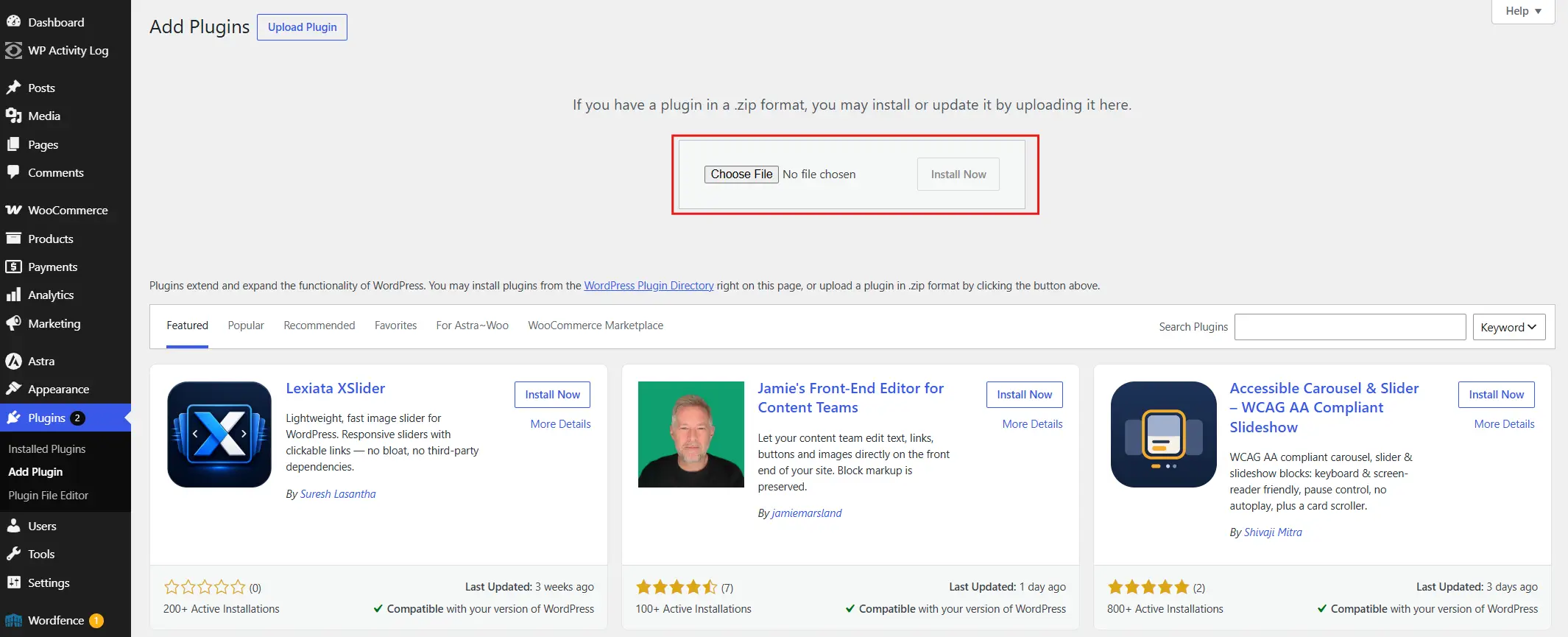View More Details for Lexiata XSlider
This screenshot has width=1568, height=637.
(x=560, y=424)
